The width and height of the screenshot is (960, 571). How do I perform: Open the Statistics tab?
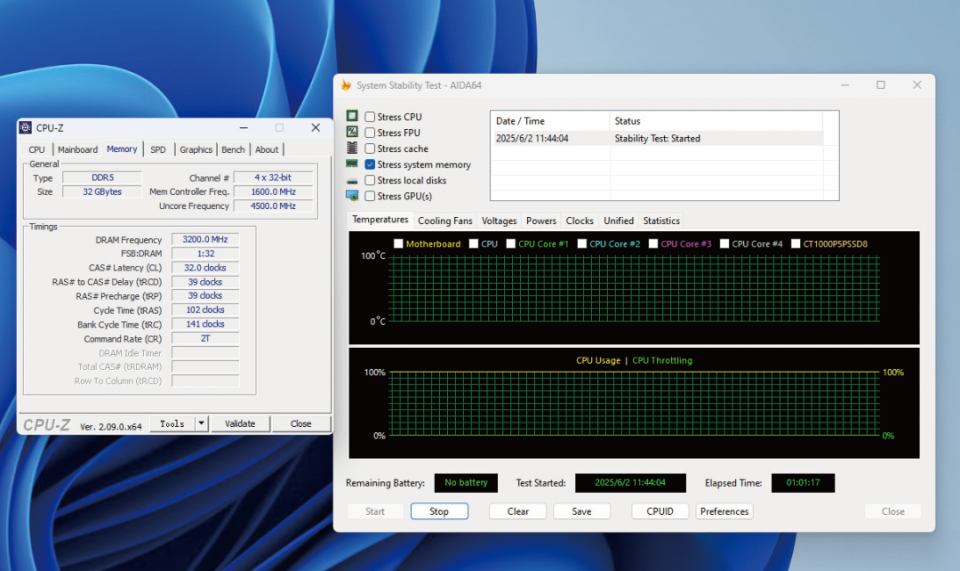coord(661,221)
